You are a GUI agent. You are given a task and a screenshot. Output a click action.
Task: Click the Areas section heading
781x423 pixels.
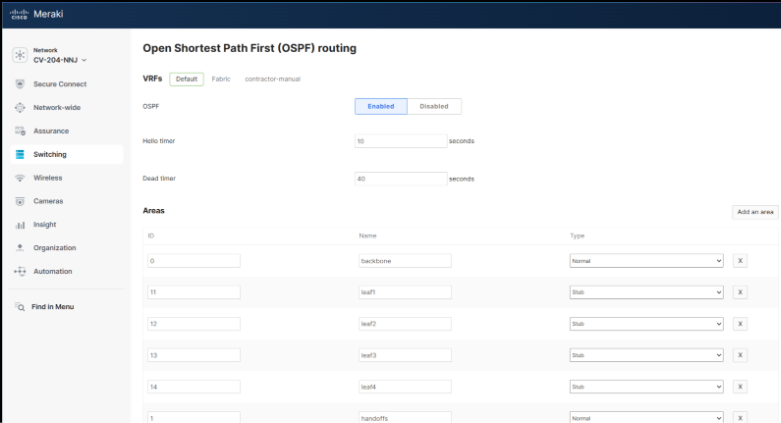[153, 211]
